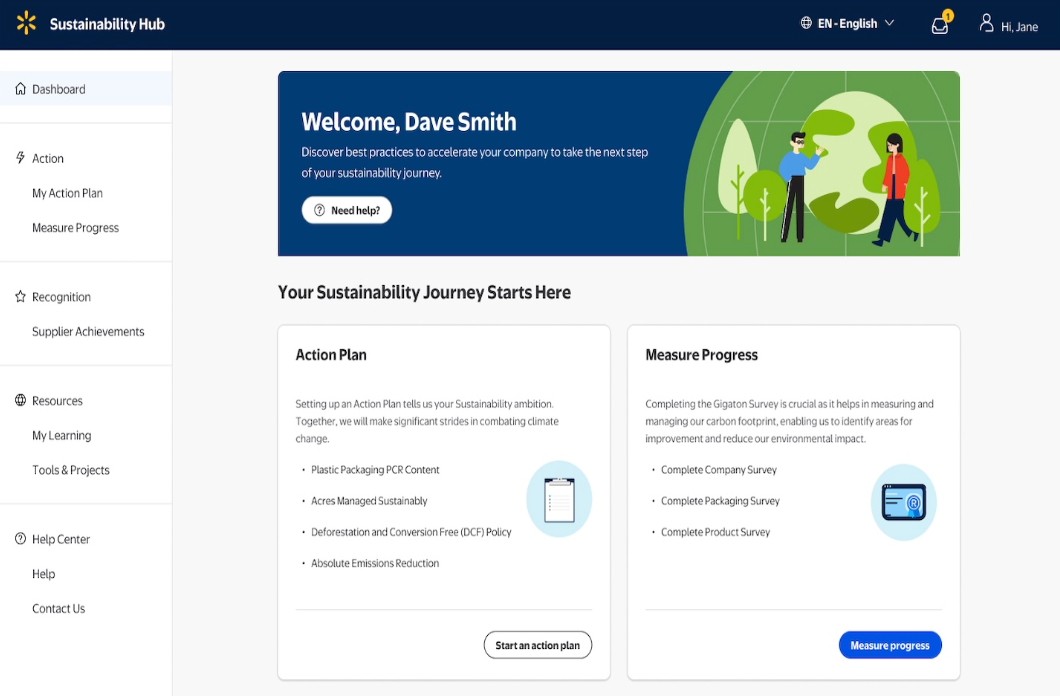This screenshot has width=1060, height=696.
Task: Click Deforestation and Conversion Free (DCF) Policy item
Action: click(x=411, y=532)
